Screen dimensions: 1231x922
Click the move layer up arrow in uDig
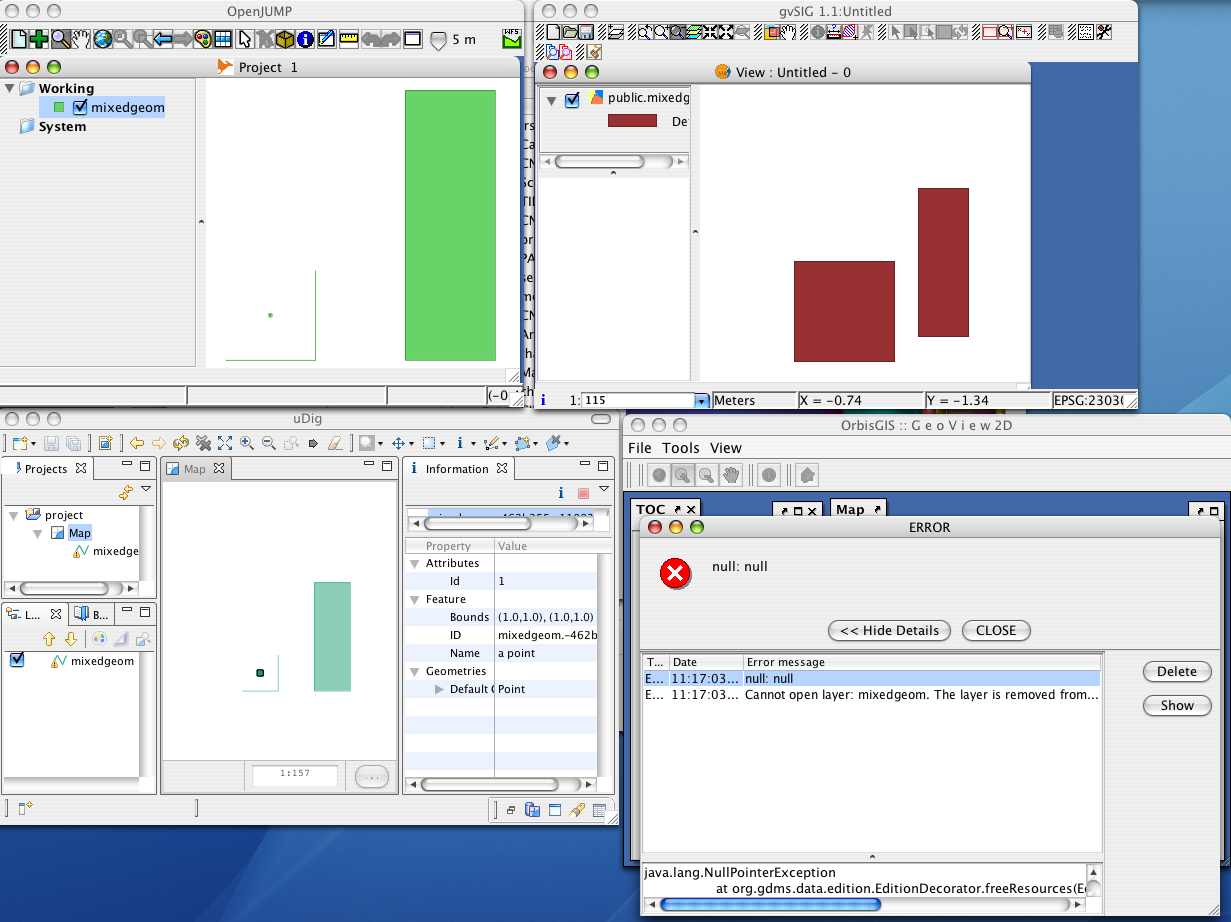pos(48,639)
